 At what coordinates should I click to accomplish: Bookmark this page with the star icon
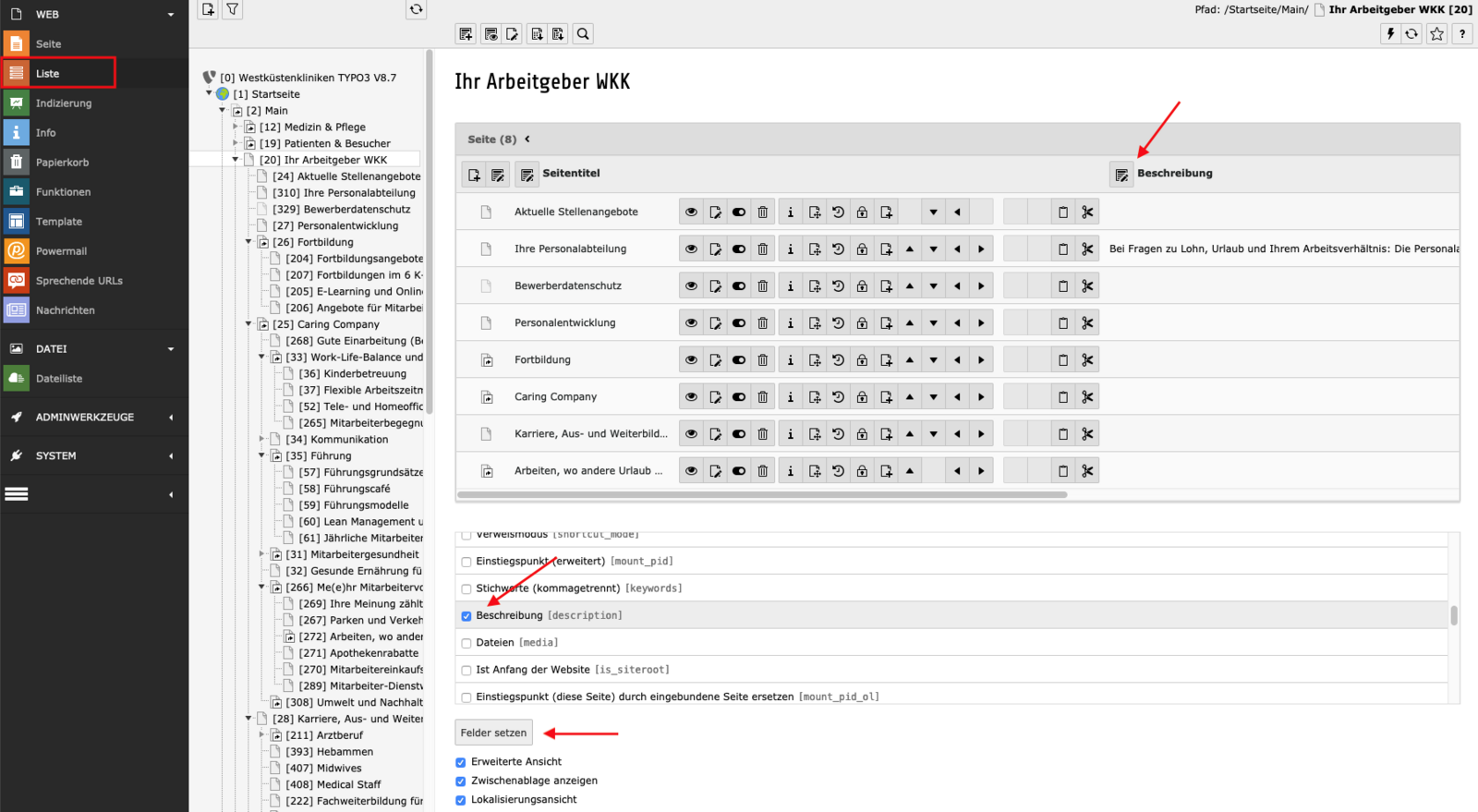(1436, 34)
